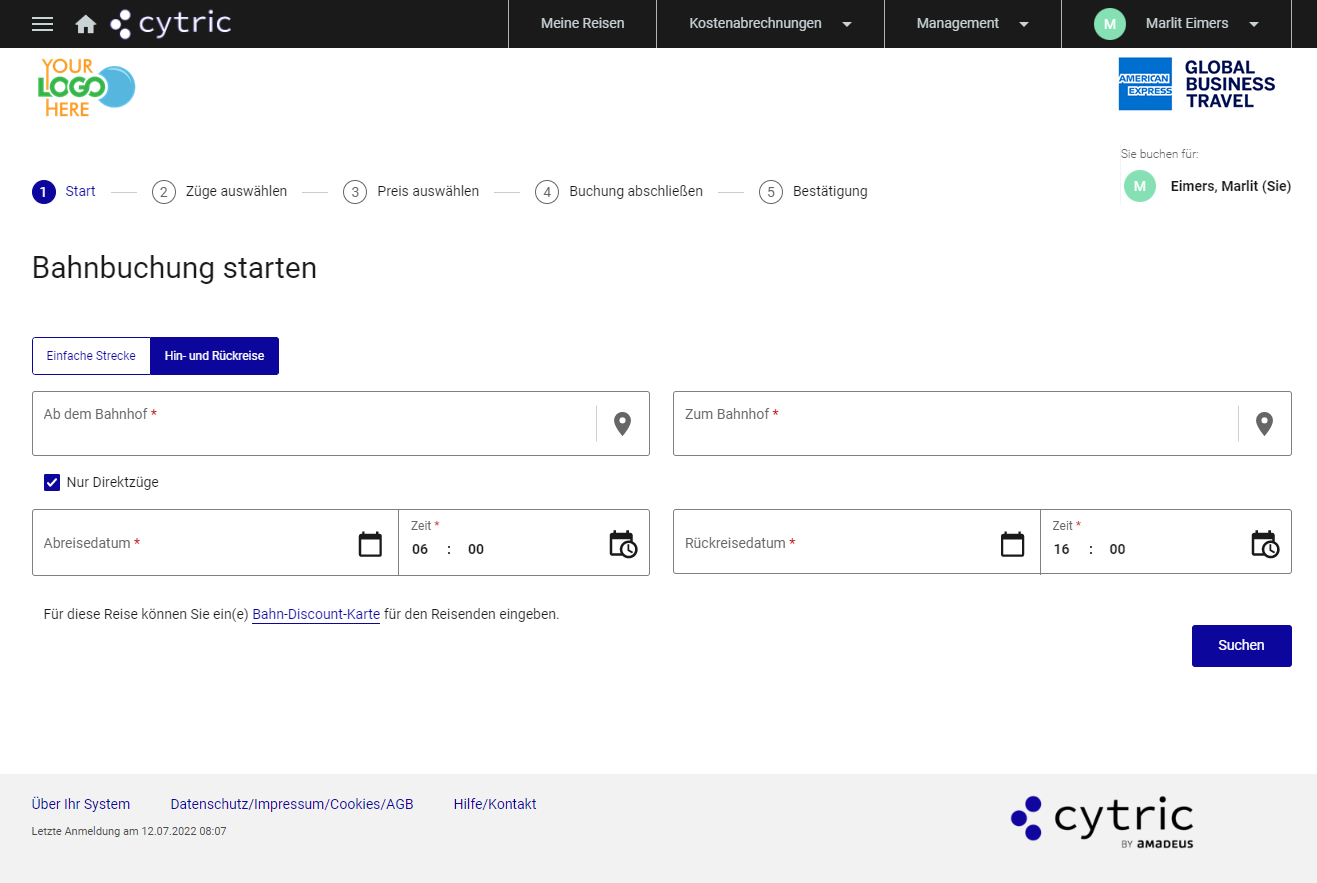1317x883 pixels.
Task: Go to home via house icon
Action: coord(86,24)
